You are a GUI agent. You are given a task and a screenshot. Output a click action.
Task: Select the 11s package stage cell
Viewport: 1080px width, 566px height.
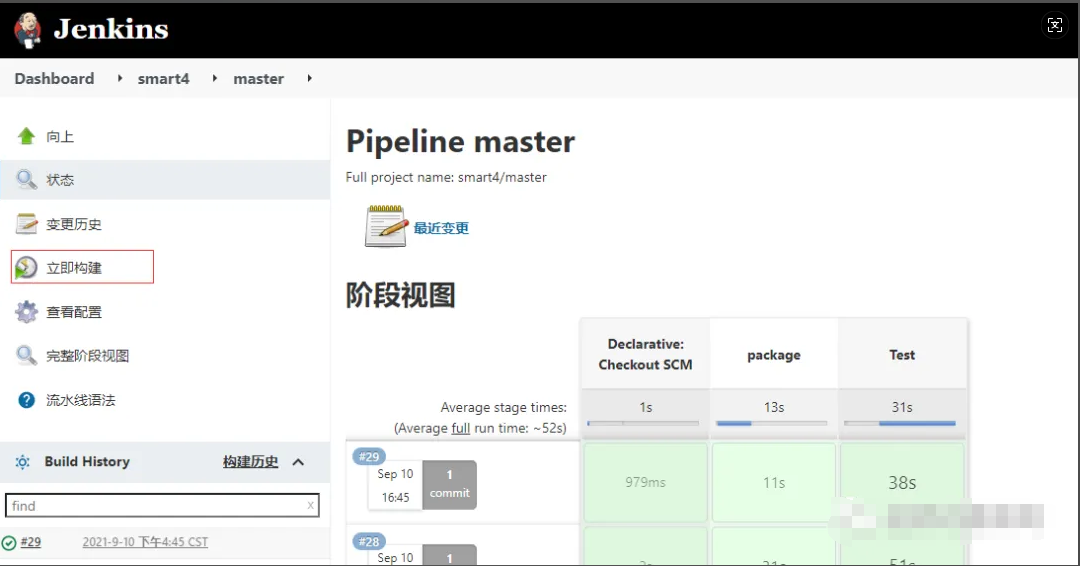773,482
